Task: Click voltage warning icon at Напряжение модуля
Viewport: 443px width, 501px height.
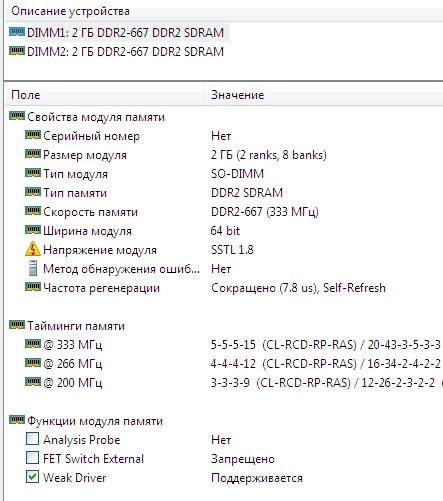Action: [33, 249]
